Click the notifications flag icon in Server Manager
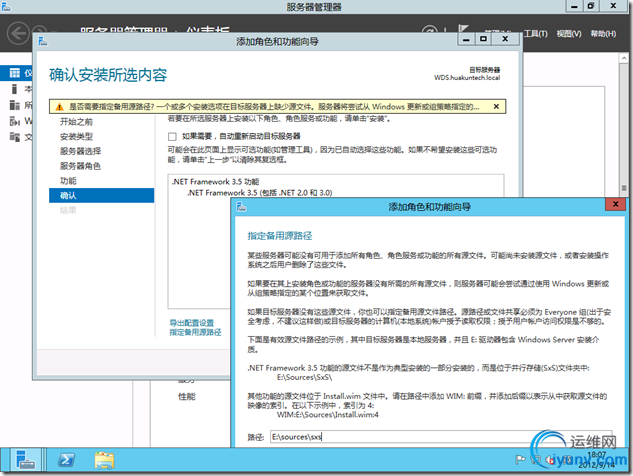 (x=463, y=29)
